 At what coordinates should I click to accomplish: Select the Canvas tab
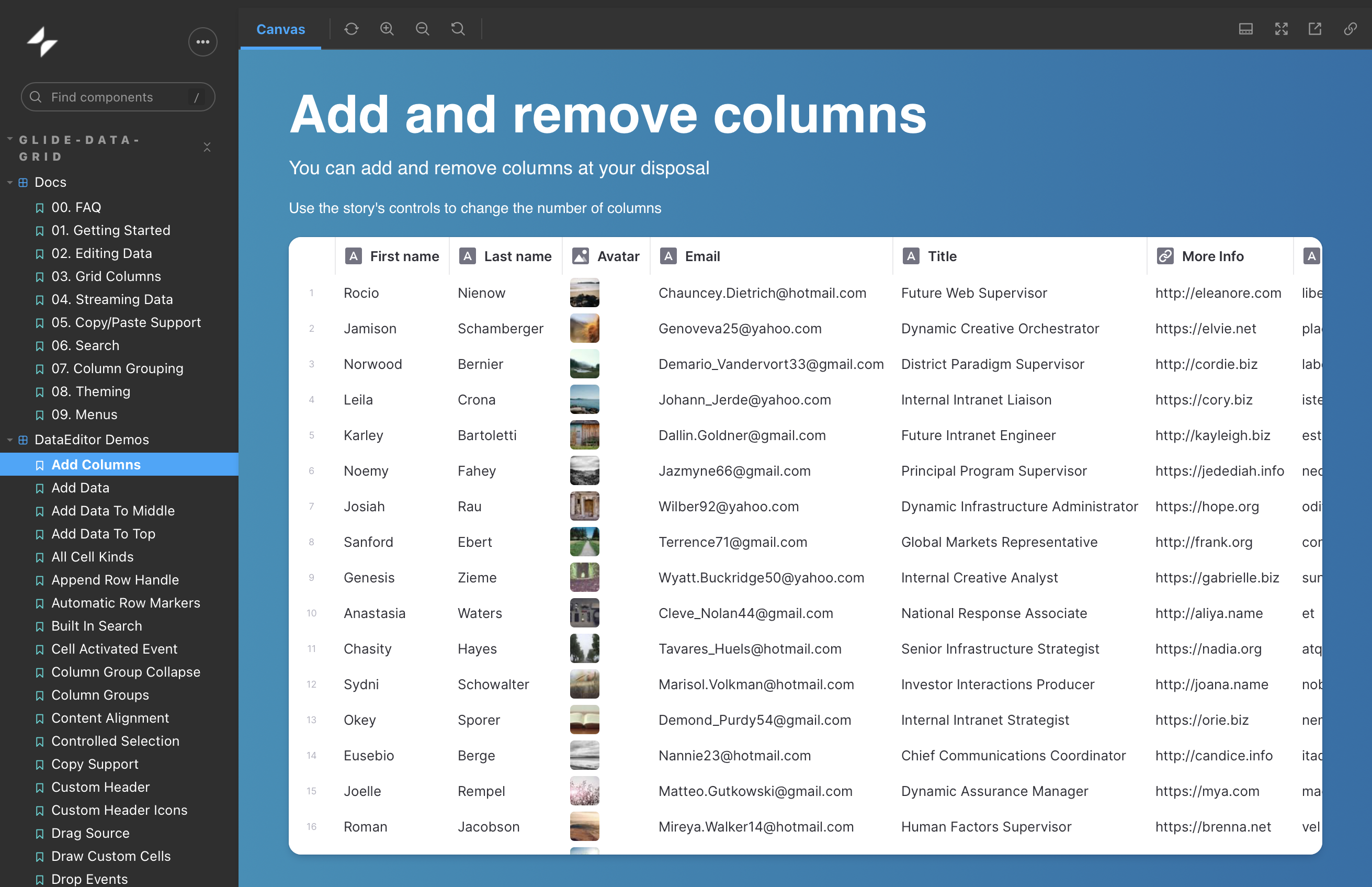[x=280, y=29]
